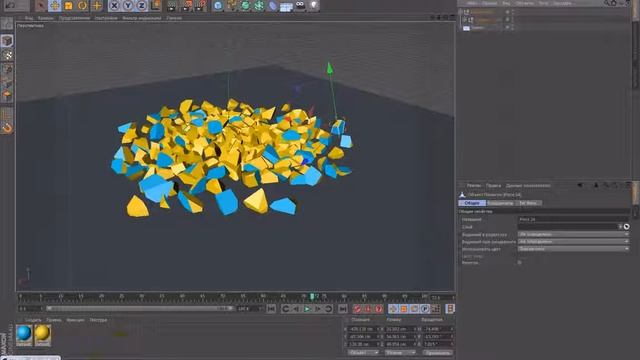Switch to Model mode cube icon
Viewport: 640px width, 360px height.
[7, 41]
